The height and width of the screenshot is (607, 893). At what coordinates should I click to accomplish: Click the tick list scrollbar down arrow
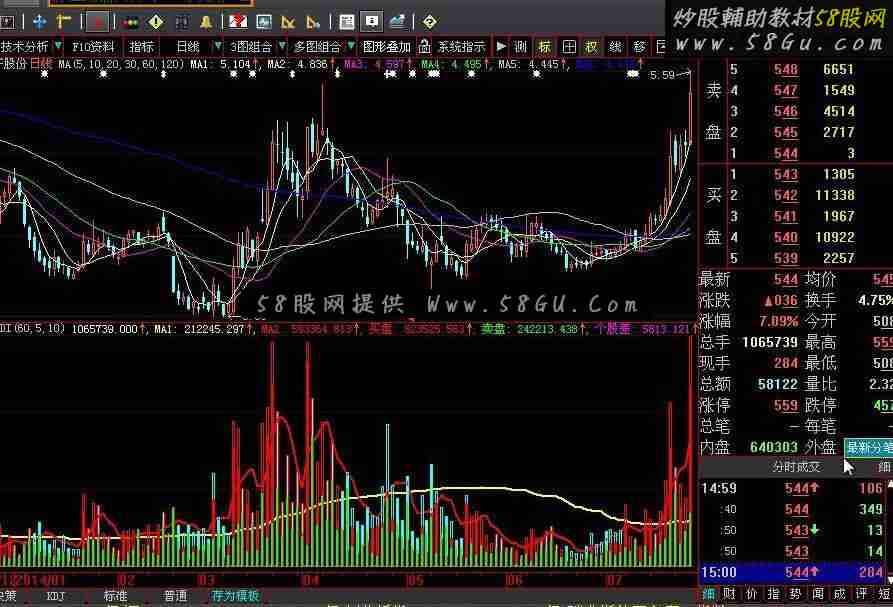[890, 580]
